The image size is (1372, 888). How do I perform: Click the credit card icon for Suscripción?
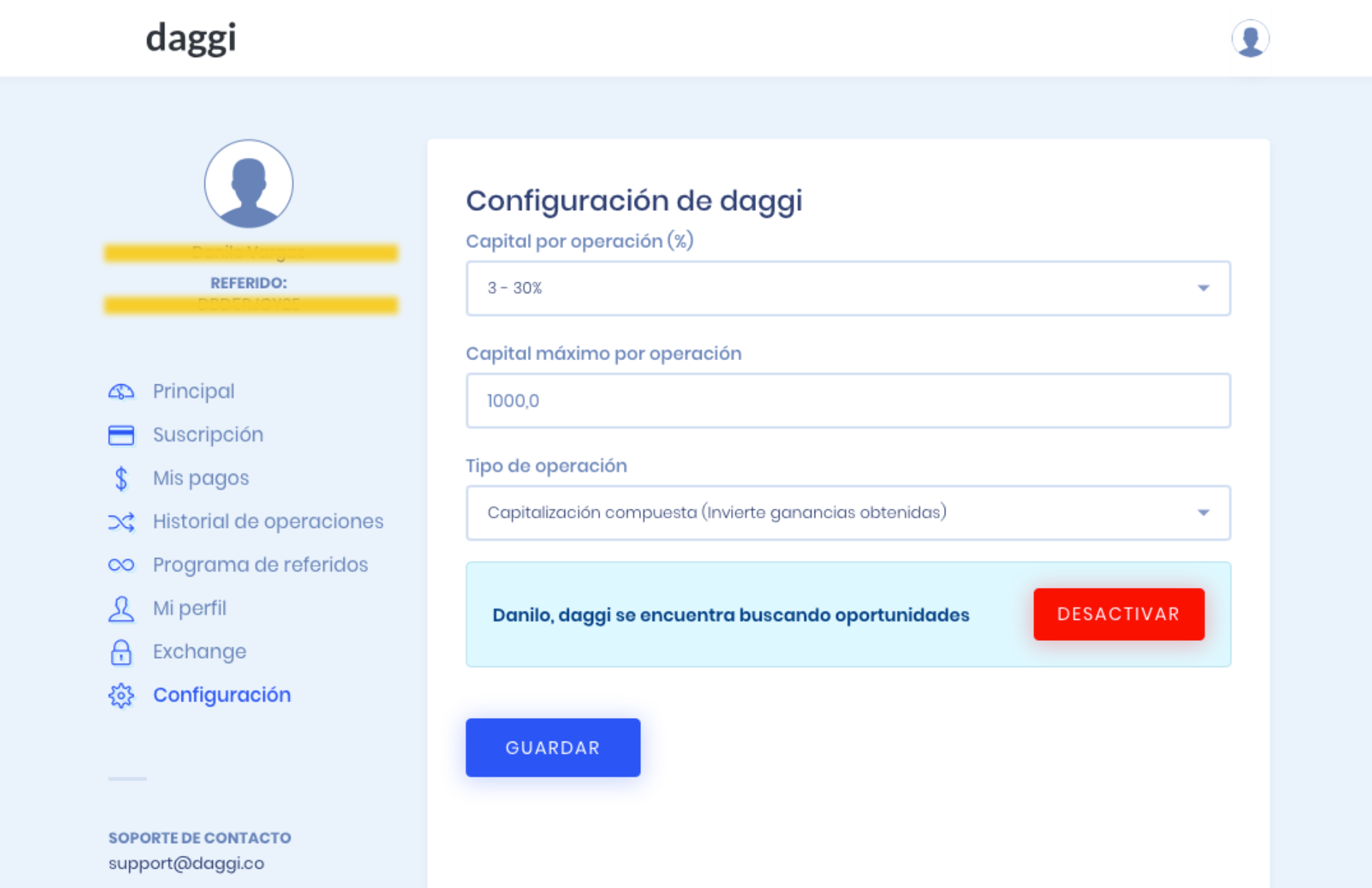coord(121,435)
